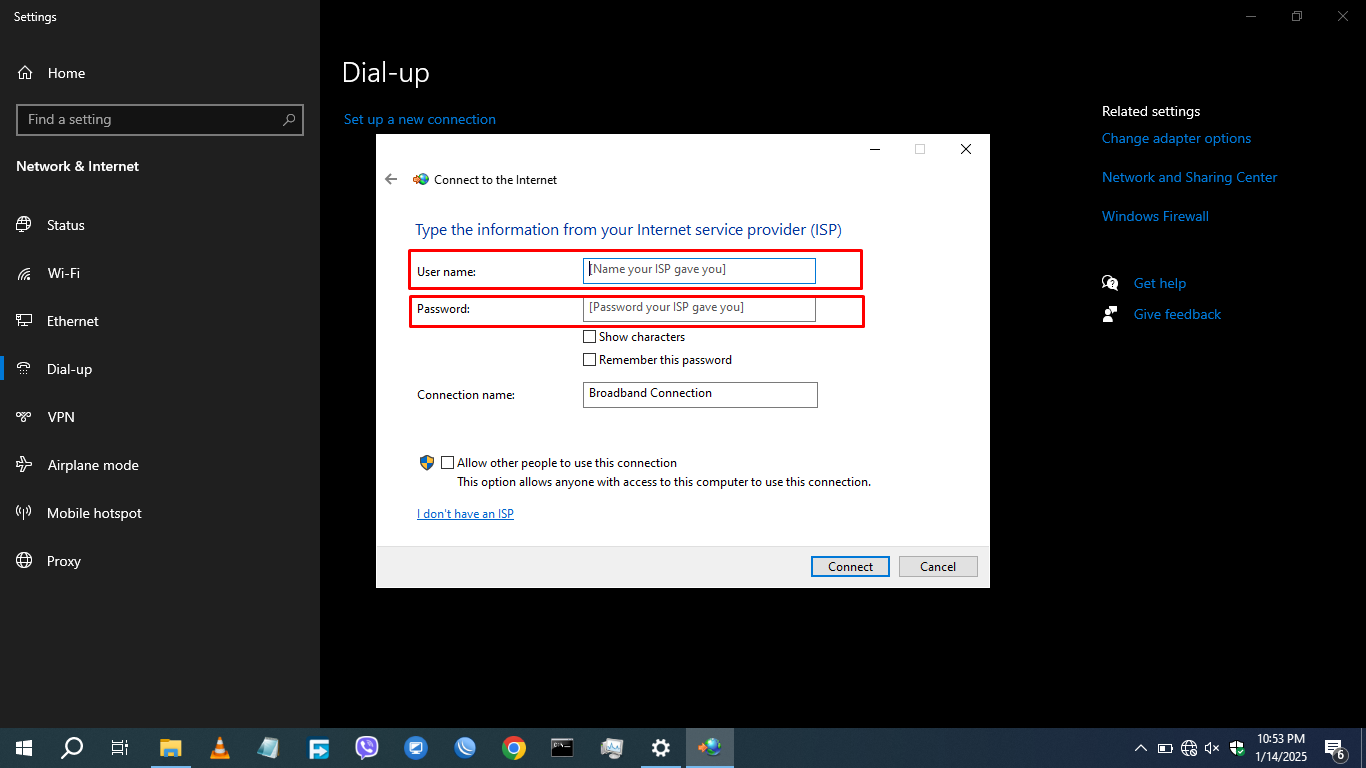Open Task View from taskbar
This screenshot has width=1366, height=768.
pyautogui.click(x=119, y=747)
